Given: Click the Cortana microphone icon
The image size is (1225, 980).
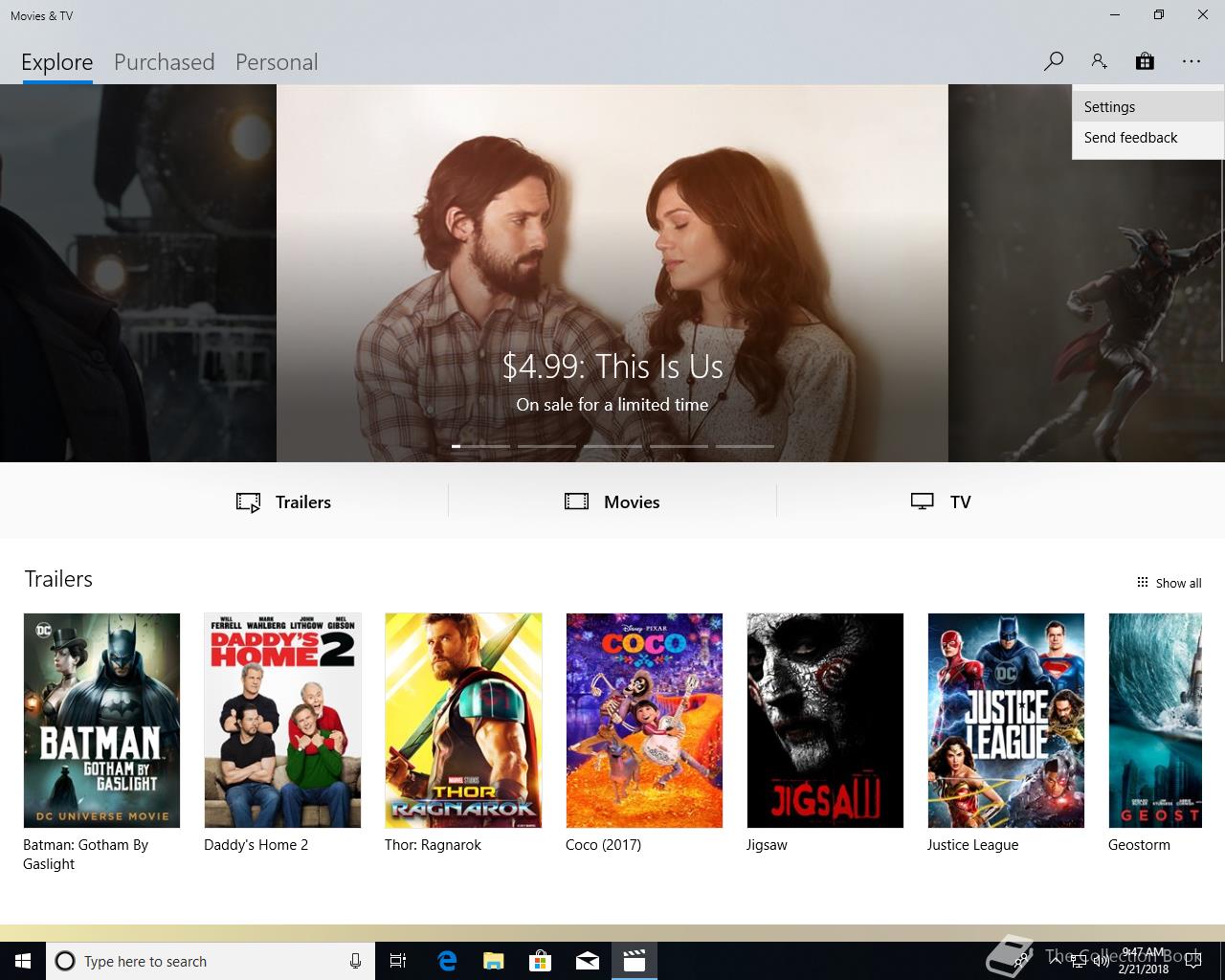Looking at the screenshot, I should (355, 961).
